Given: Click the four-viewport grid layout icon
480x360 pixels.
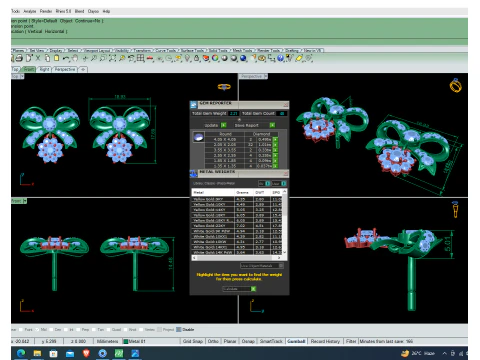Looking at the screenshot, I should tap(141, 58).
